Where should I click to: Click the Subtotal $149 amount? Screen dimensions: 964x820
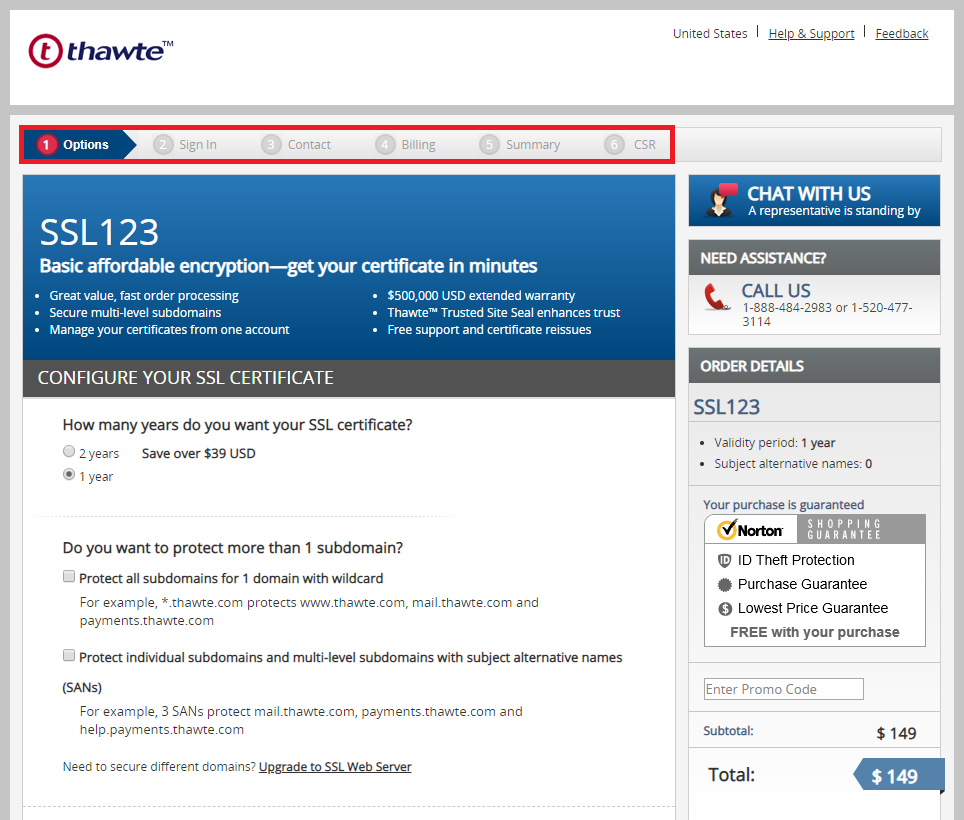pos(896,733)
